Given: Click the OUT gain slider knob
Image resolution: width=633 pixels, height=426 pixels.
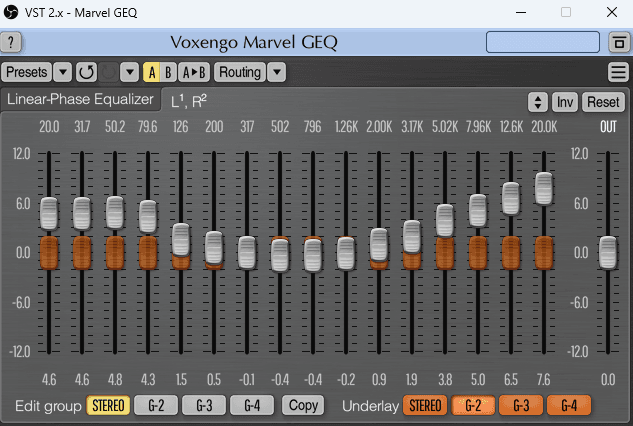Looking at the screenshot, I should point(608,253).
